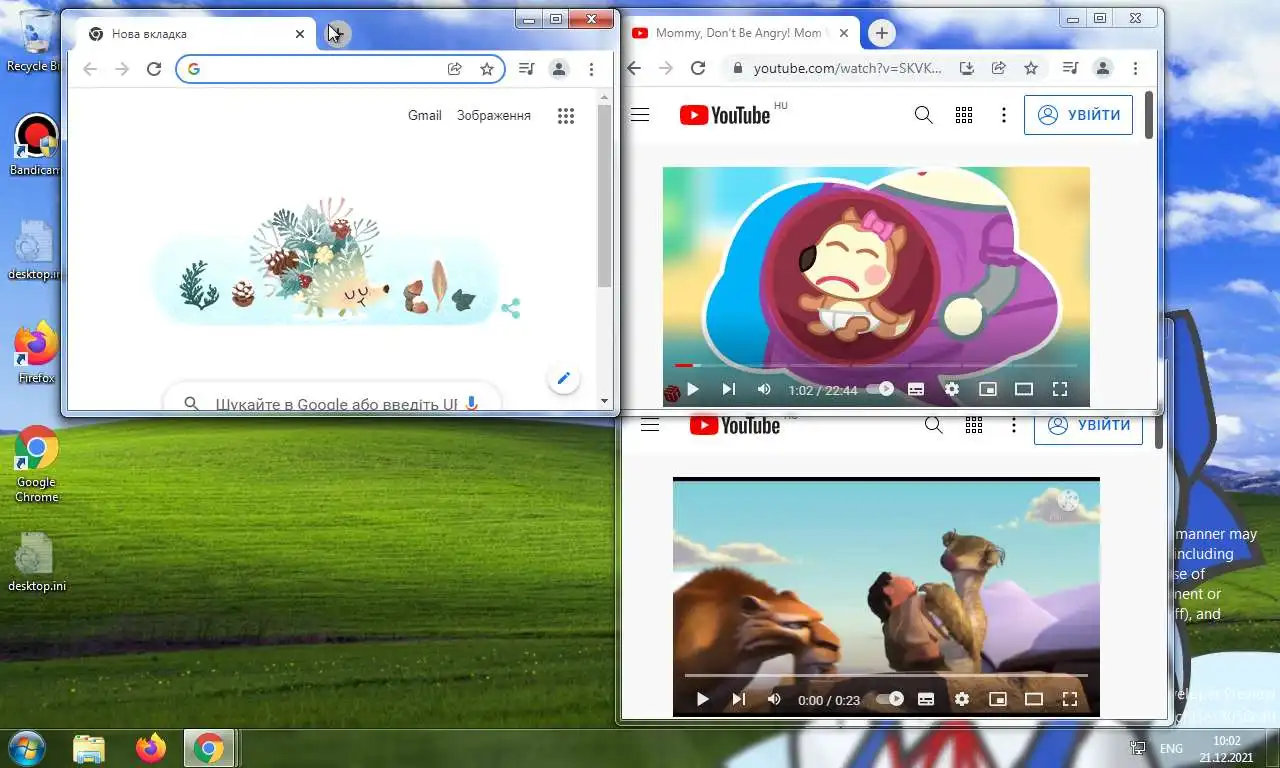This screenshot has width=1280, height=768.
Task: Enable miniplayer in the lower YouTube player
Action: click(998, 699)
